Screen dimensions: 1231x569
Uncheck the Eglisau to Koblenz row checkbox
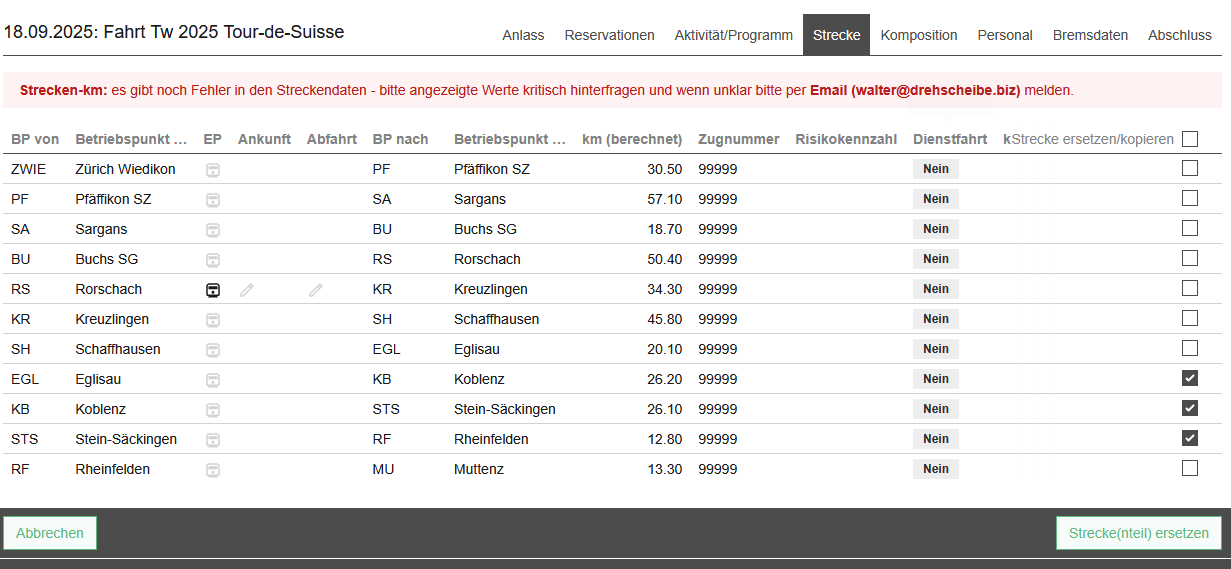click(1189, 378)
